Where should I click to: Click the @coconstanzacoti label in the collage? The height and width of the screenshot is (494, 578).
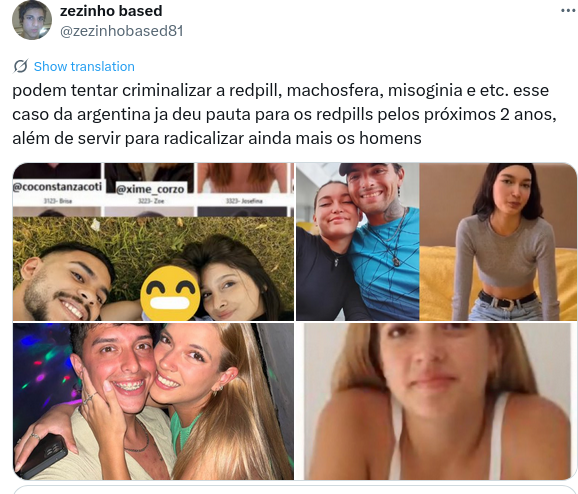pos(57,187)
